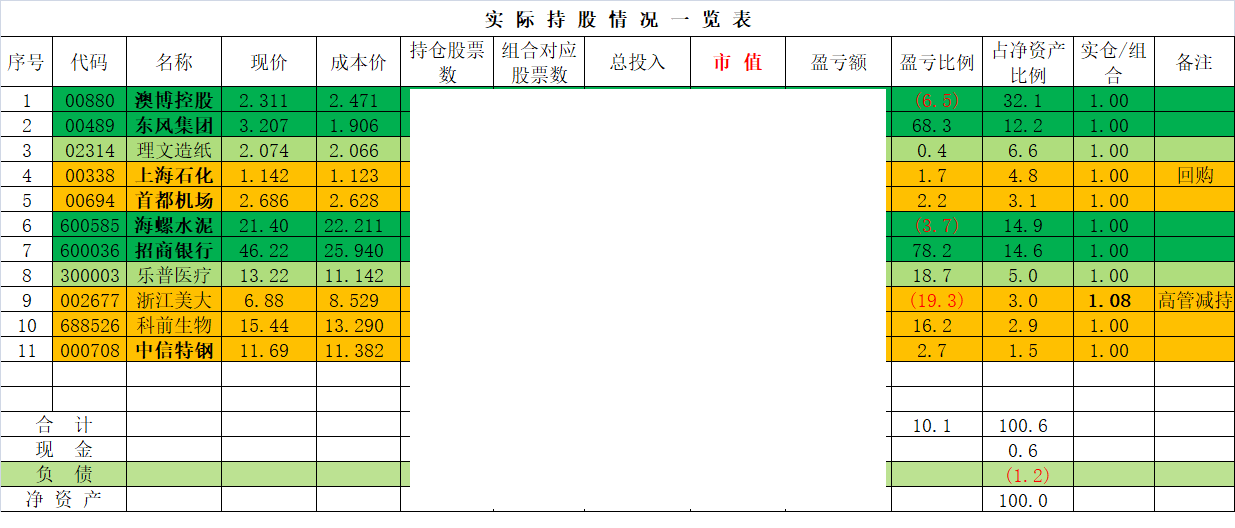Click the profit ratio 18.7

[937, 276]
